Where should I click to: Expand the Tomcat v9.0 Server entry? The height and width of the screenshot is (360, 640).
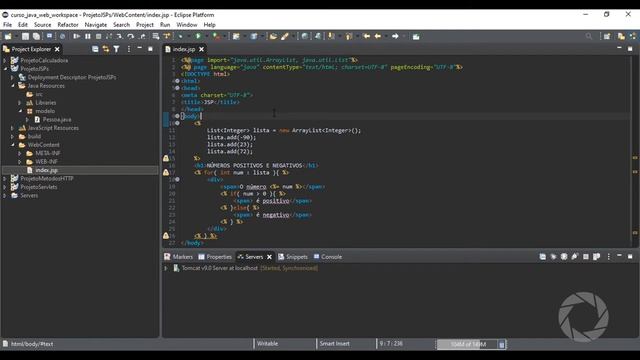[166, 268]
